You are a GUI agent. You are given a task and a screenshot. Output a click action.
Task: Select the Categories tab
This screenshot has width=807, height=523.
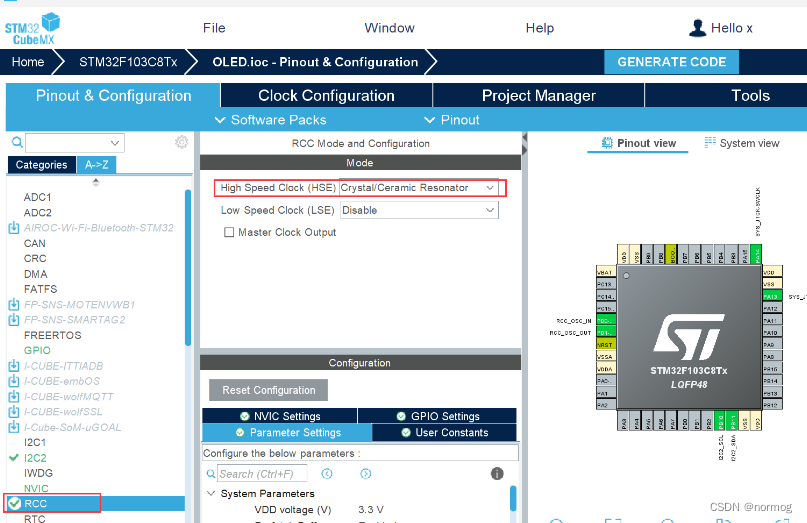tap(42, 165)
